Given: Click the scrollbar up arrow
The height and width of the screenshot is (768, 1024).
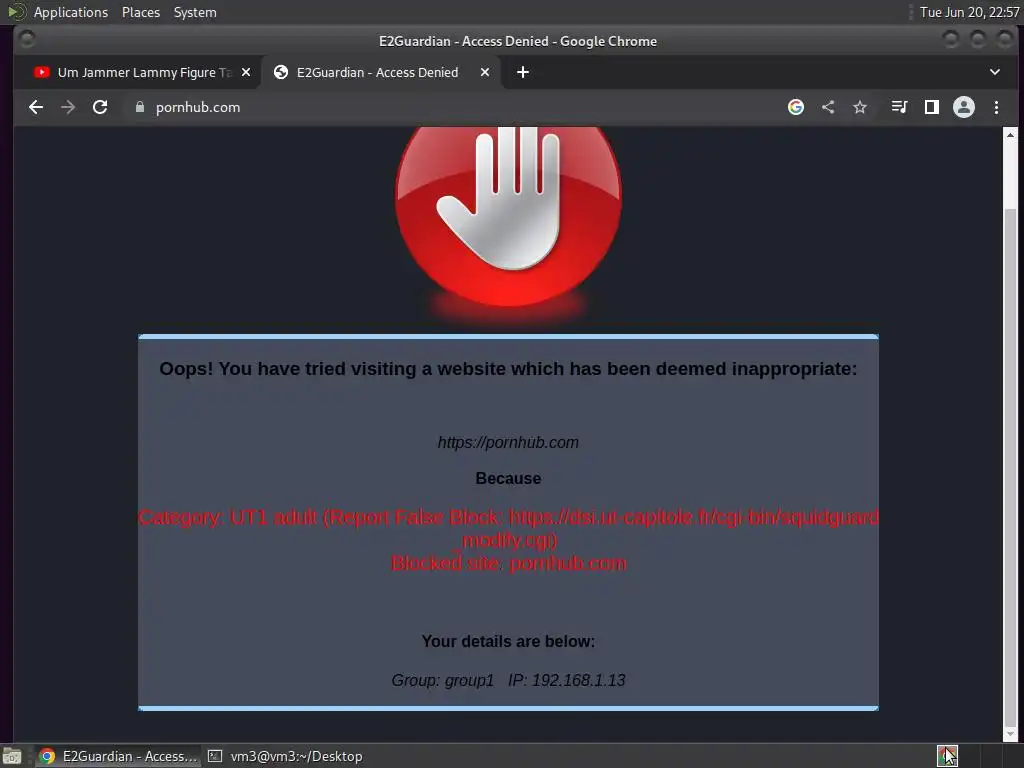Looking at the screenshot, I should pos(1010,135).
